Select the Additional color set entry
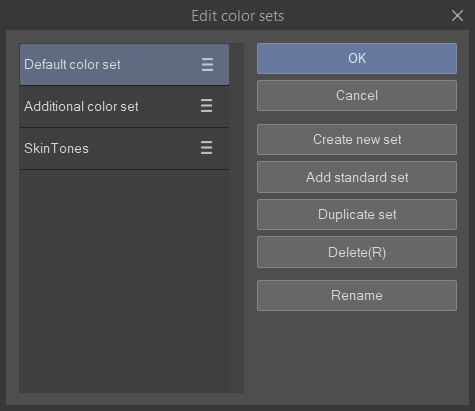 (124, 106)
